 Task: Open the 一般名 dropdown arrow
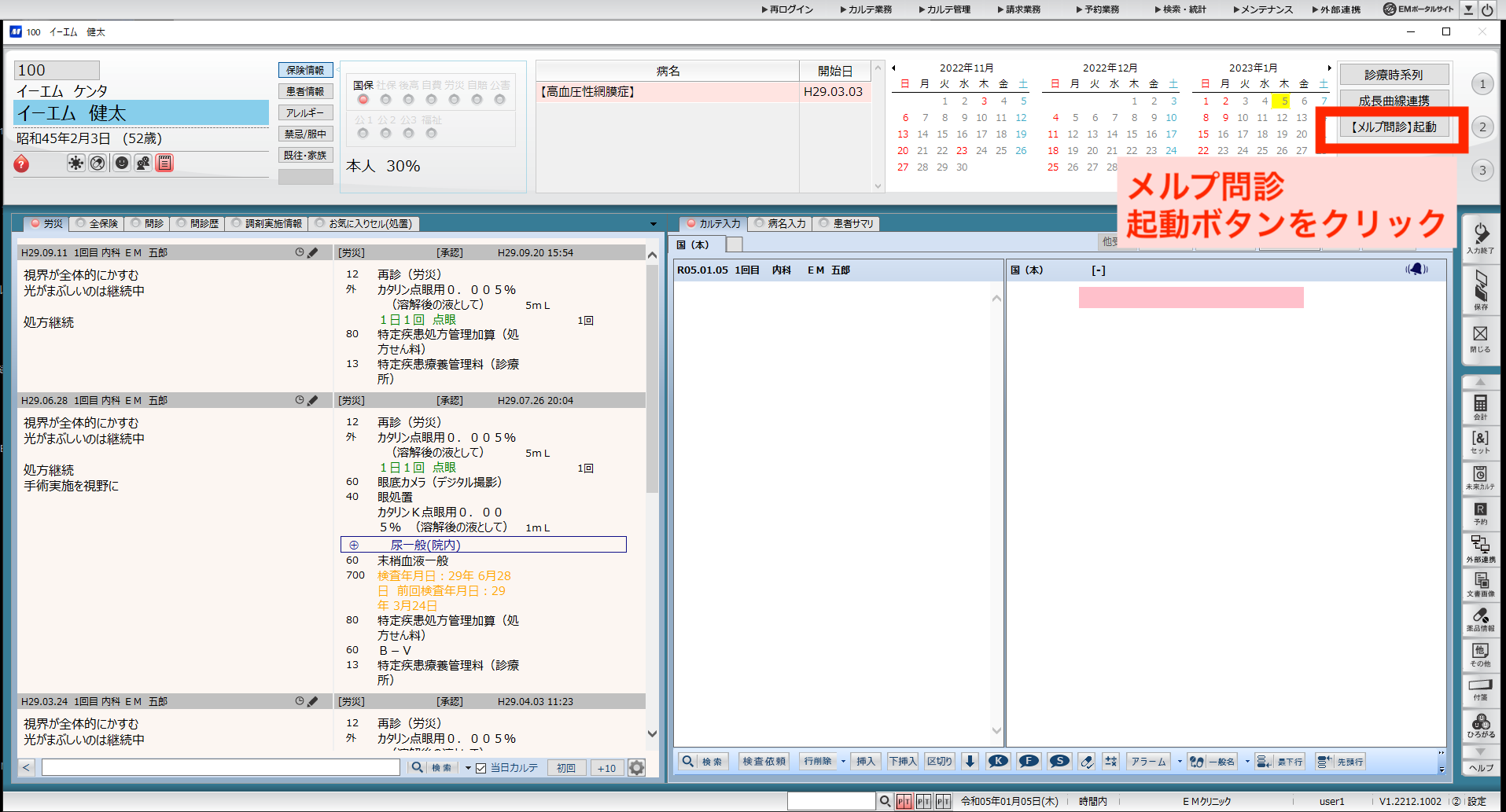point(1248,761)
